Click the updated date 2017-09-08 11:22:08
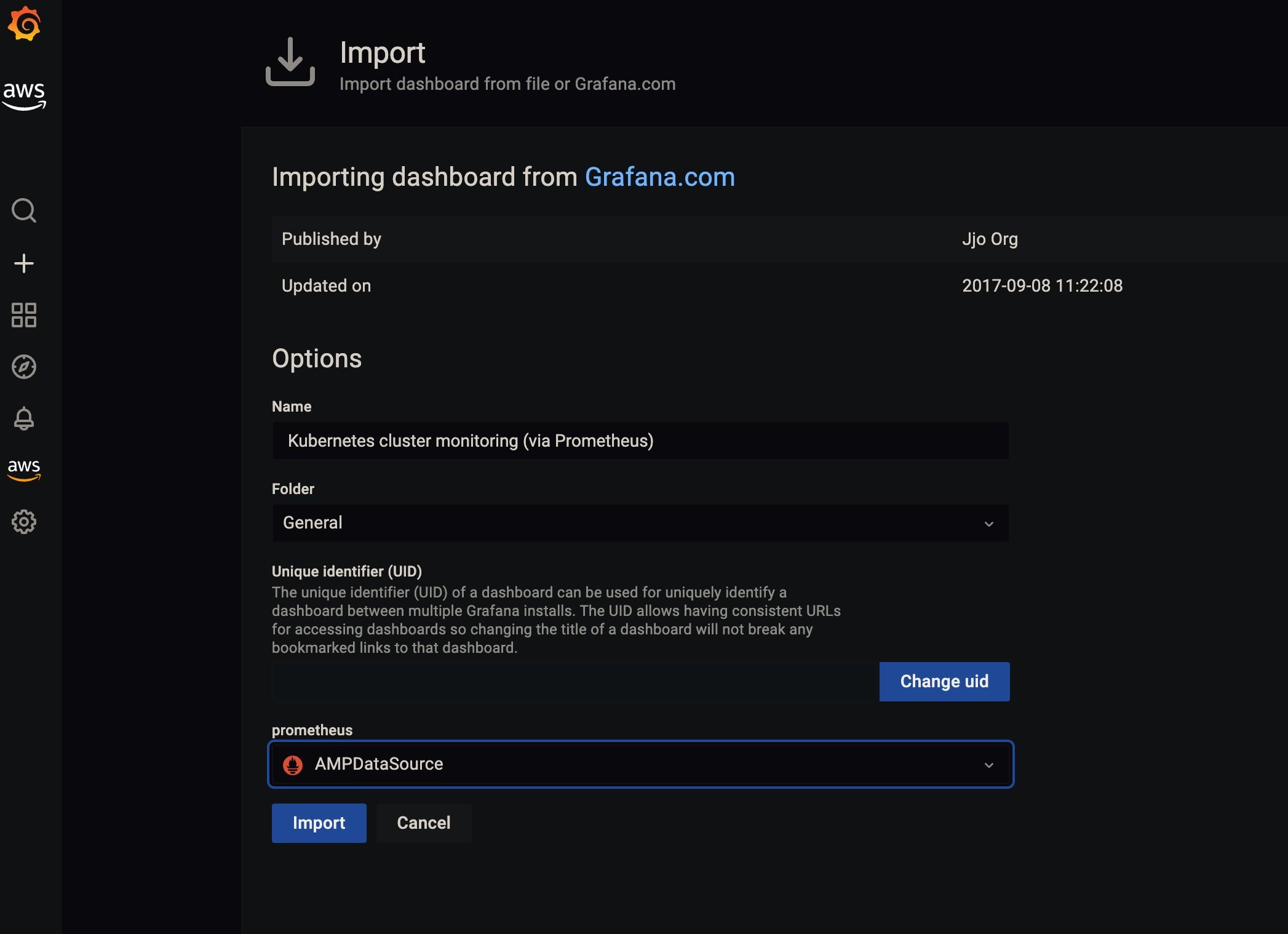This screenshot has width=1288, height=934. tap(1043, 285)
